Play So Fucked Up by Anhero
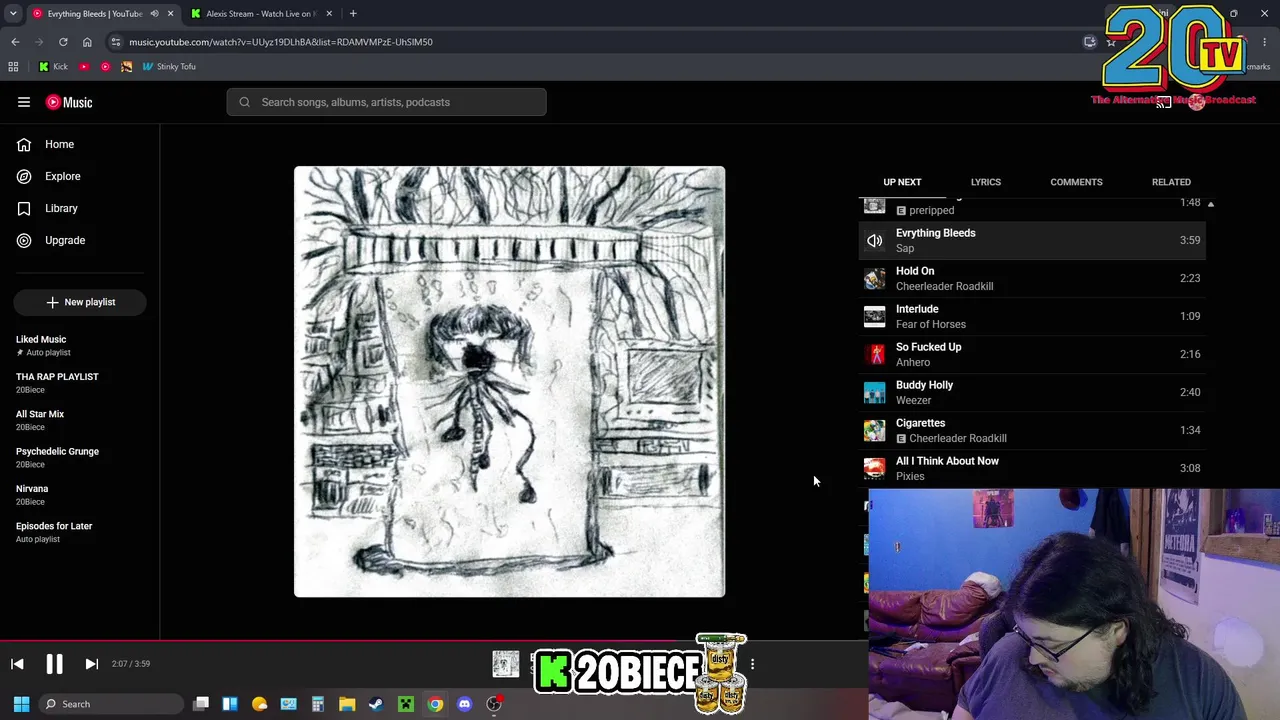1280x720 pixels. [x=1033, y=354]
